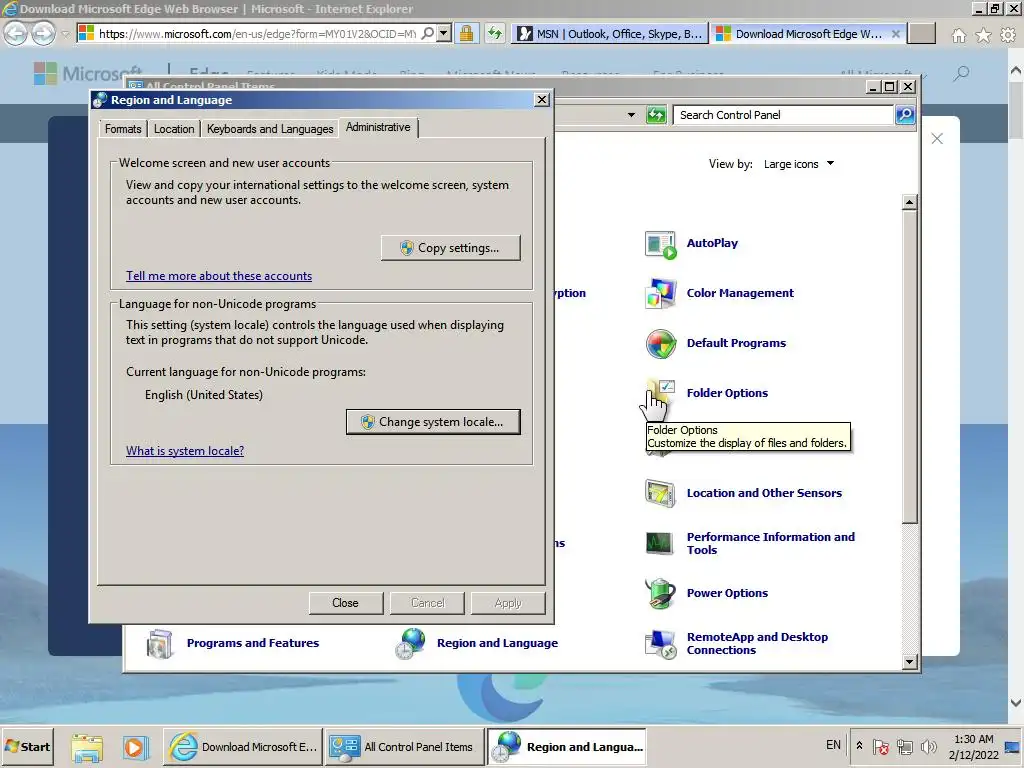Viewport: 1024px width, 768px height.
Task: Open RemoteApp and Desktop Connections icon
Action: 660,643
